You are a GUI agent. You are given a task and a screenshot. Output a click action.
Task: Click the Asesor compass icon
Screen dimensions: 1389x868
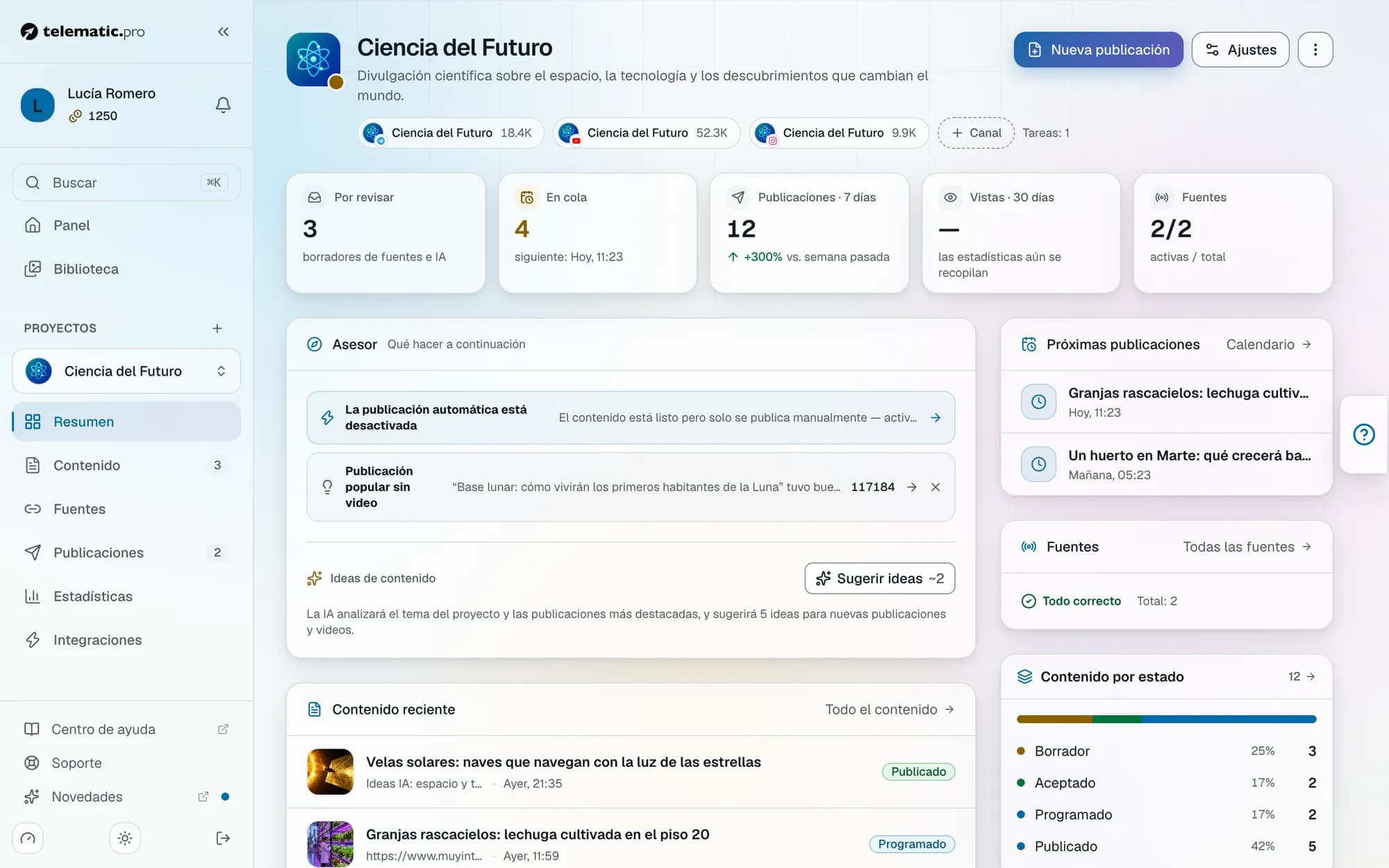[x=315, y=344]
